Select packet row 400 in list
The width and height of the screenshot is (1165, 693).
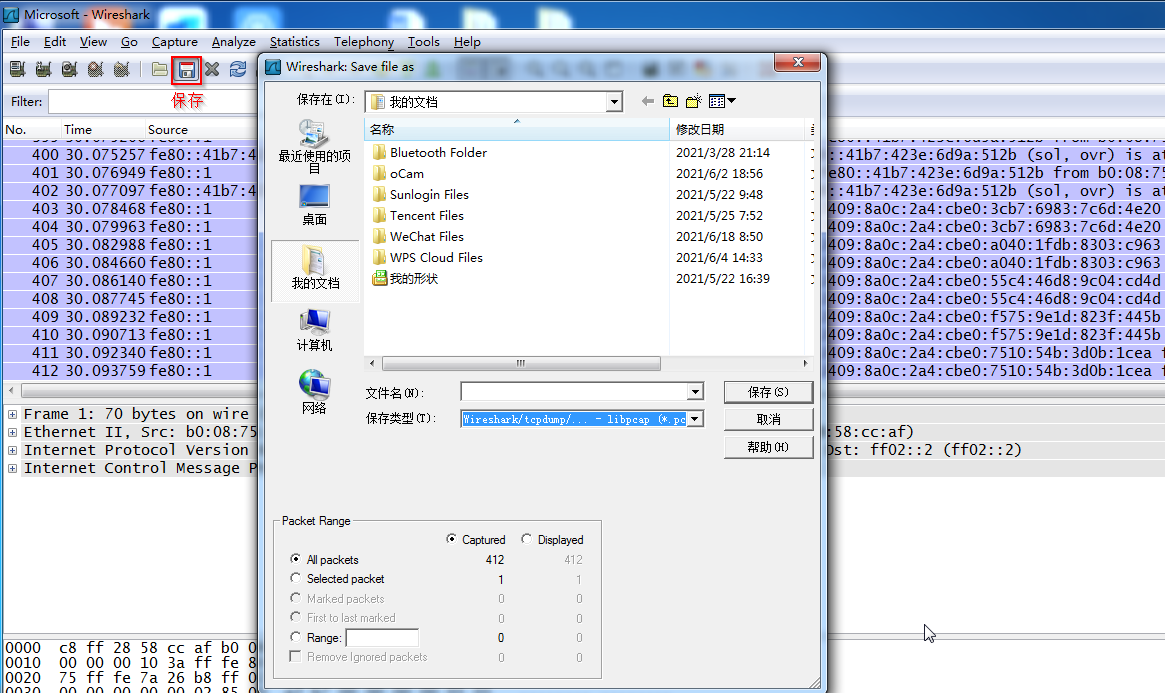coord(130,154)
